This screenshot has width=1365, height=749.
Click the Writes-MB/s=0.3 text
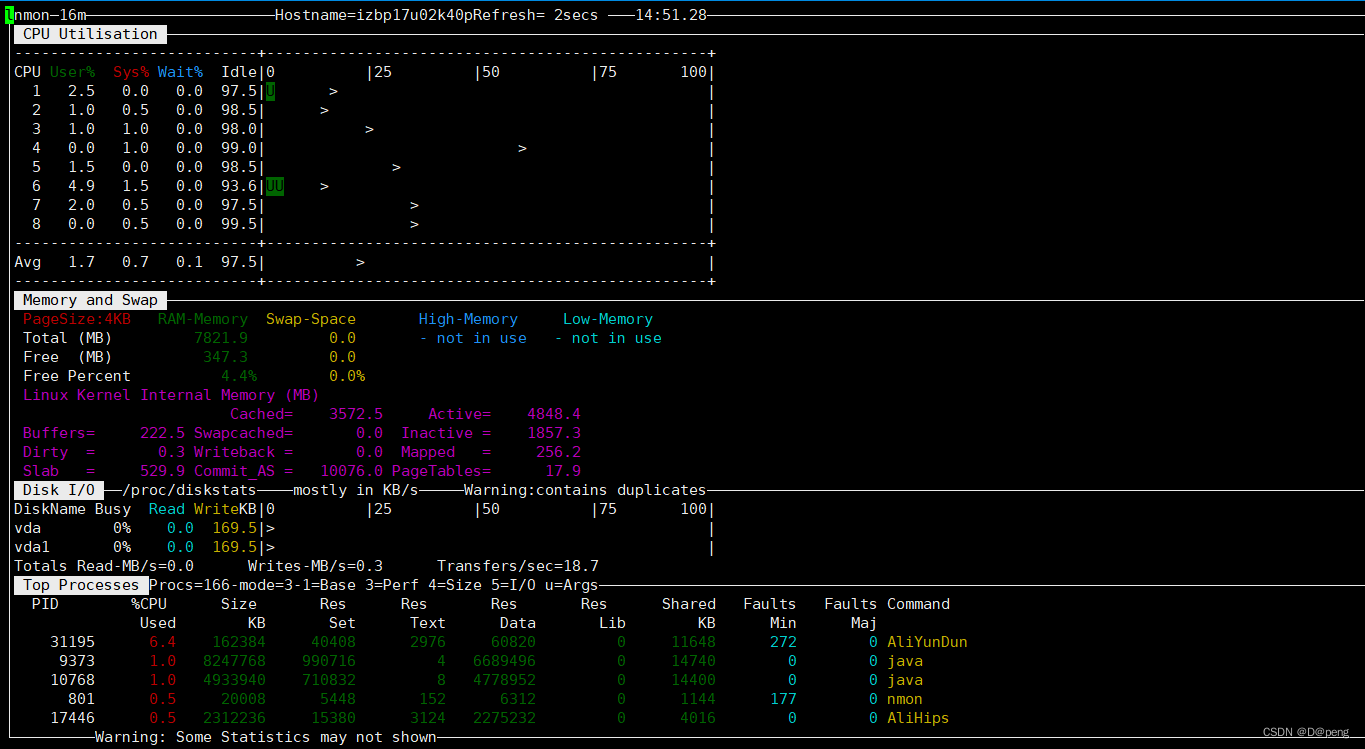(x=315, y=566)
